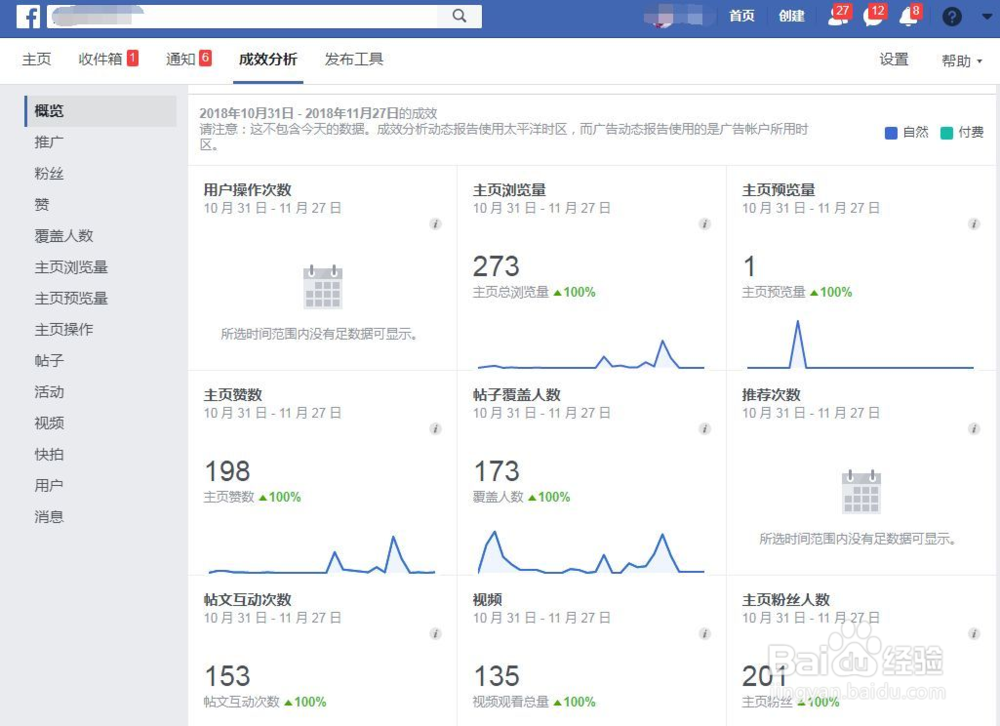Open the 主页浏览量 card title

509,190
